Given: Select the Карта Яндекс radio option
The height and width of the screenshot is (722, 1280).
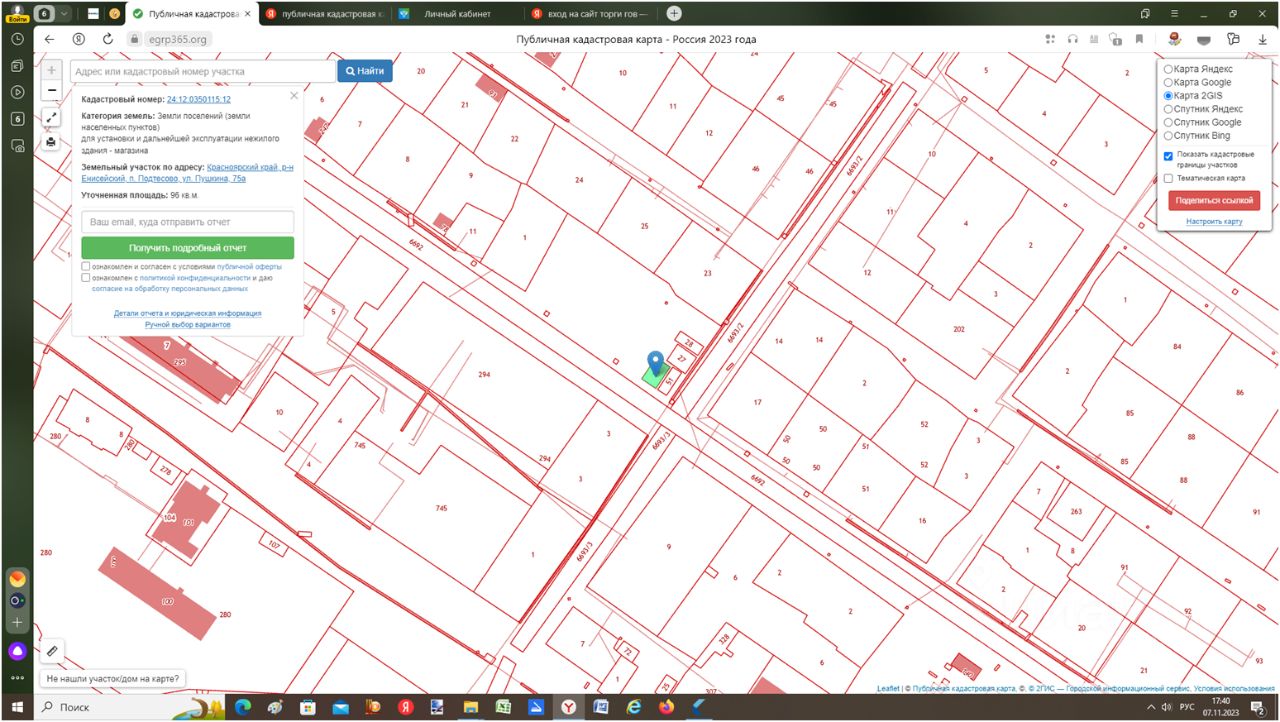Looking at the screenshot, I should (1168, 69).
